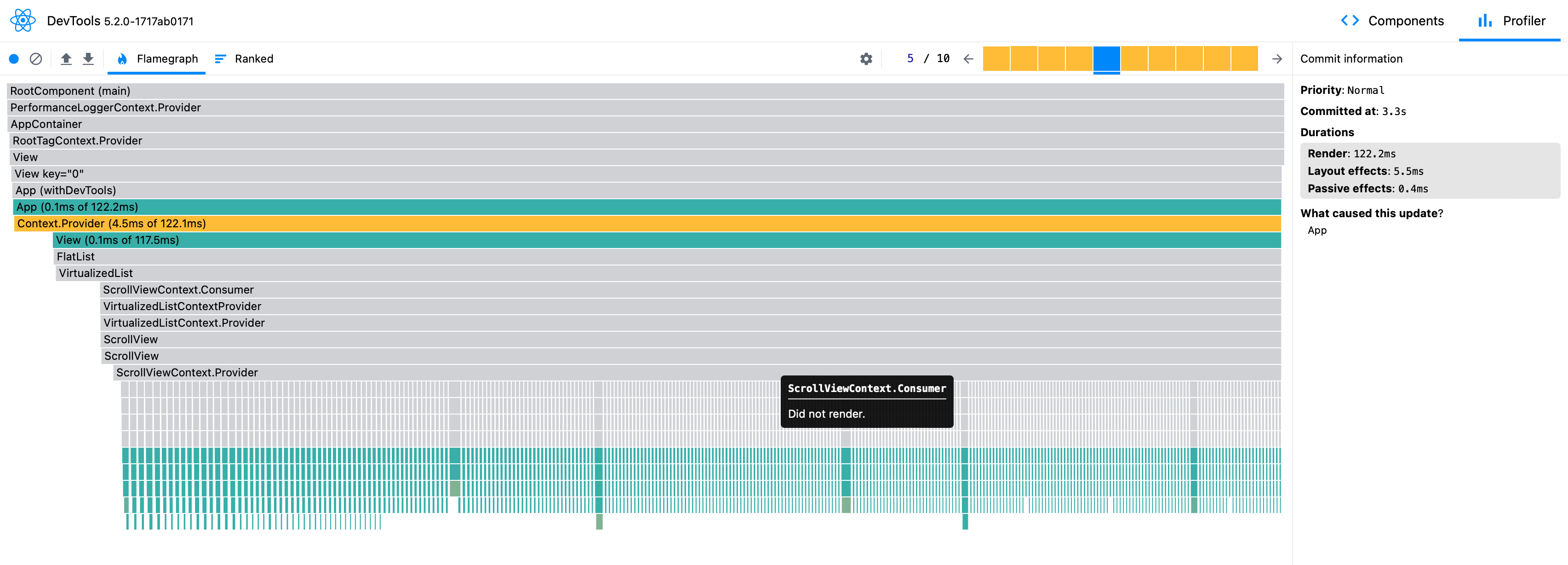Click the commit index field showing 5
1568x565 pixels.
point(910,59)
